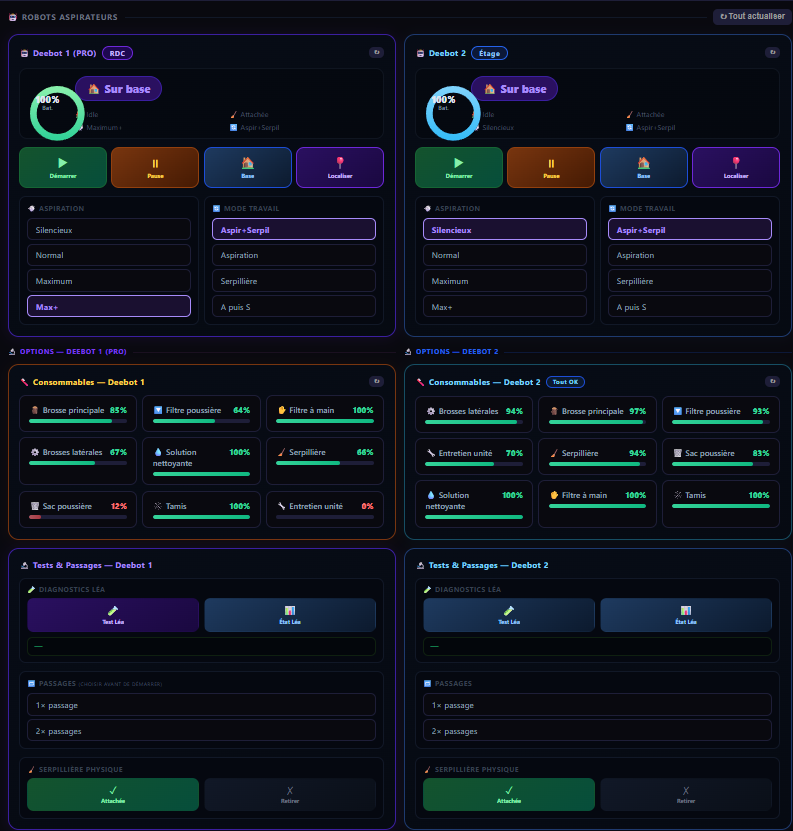The image size is (793, 831).
Task: Click the RDC badge on Deebot 1
Action: 117,53
